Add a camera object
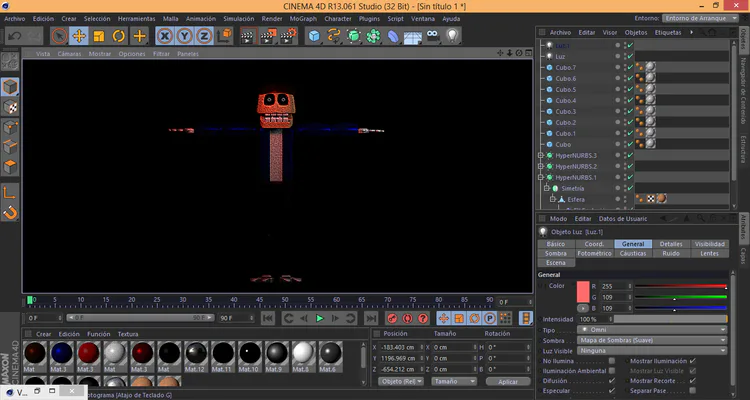The width and height of the screenshot is (750, 400). tap(432, 35)
